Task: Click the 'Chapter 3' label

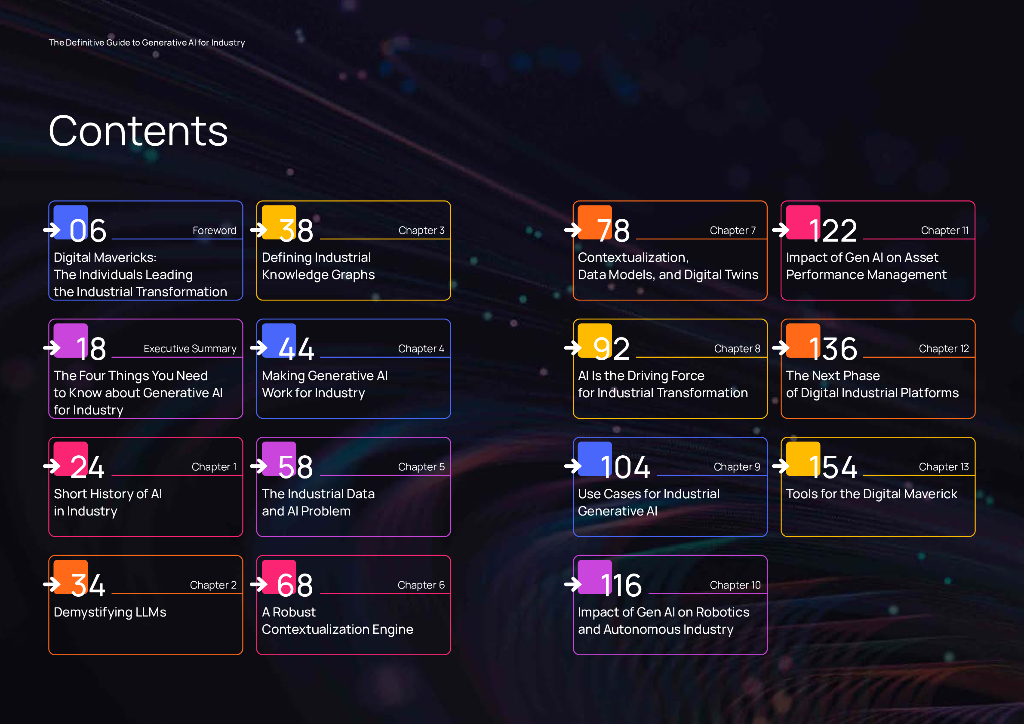Action: (x=421, y=230)
